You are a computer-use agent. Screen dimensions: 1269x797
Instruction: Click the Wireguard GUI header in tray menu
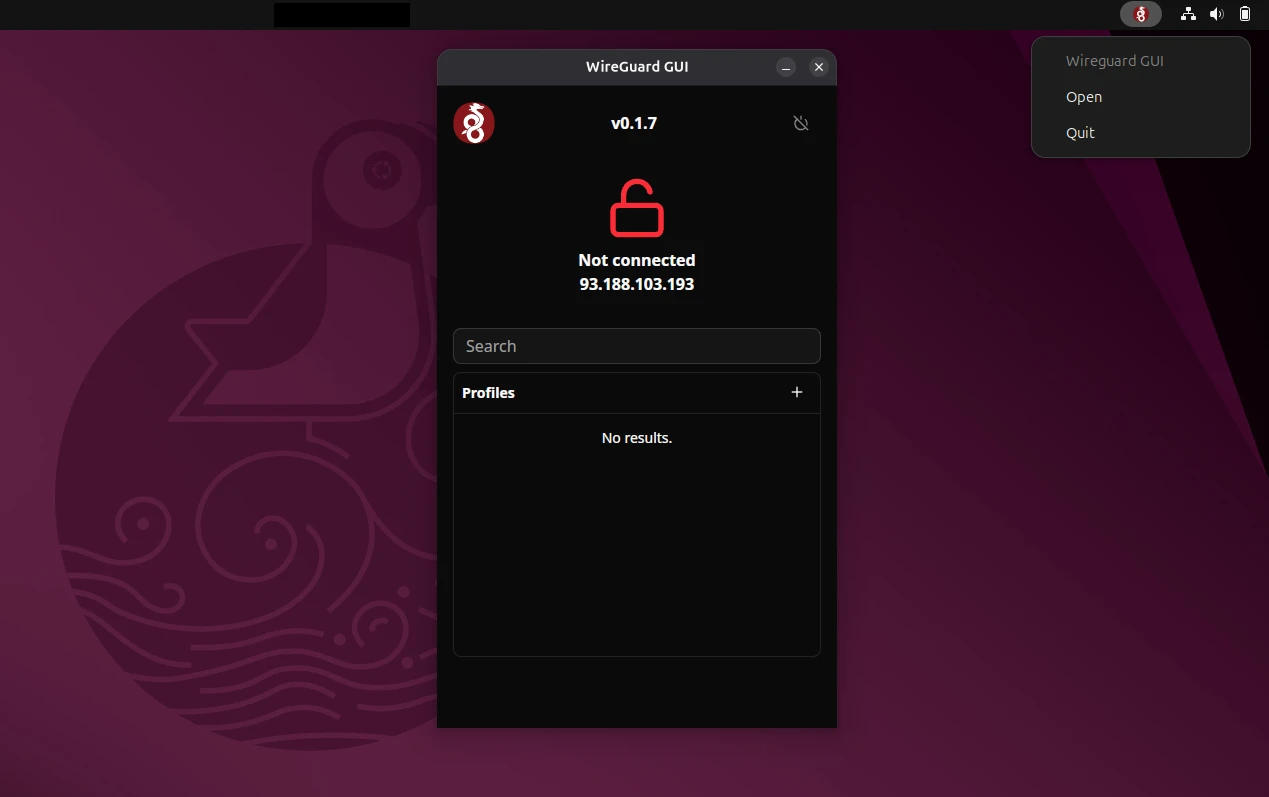click(x=1114, y=60)
